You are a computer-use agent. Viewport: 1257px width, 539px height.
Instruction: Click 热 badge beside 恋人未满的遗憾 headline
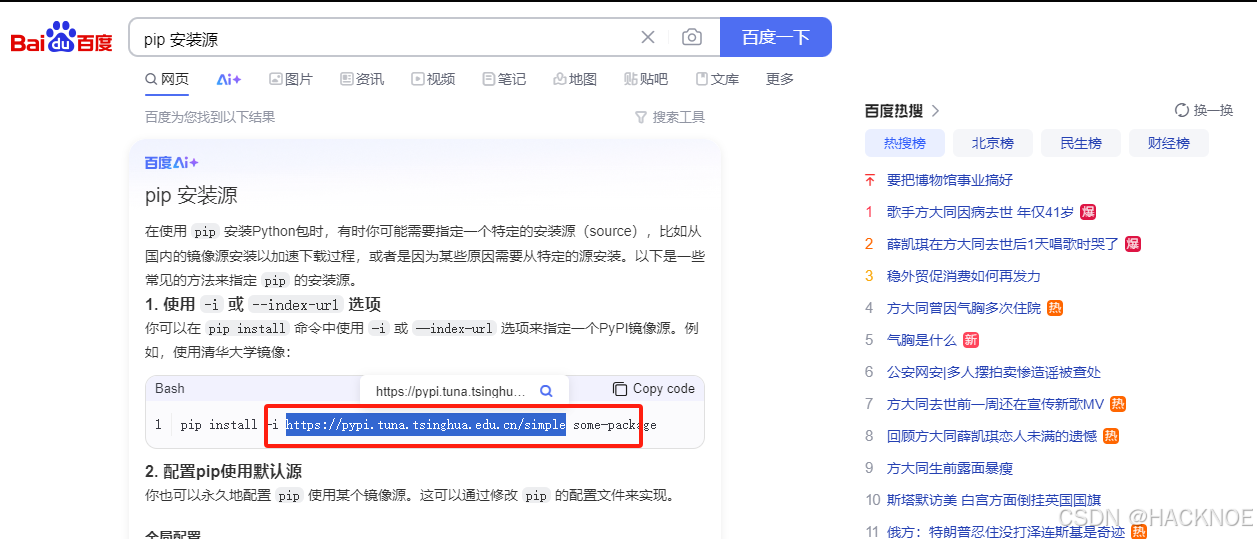point(1111,436)
